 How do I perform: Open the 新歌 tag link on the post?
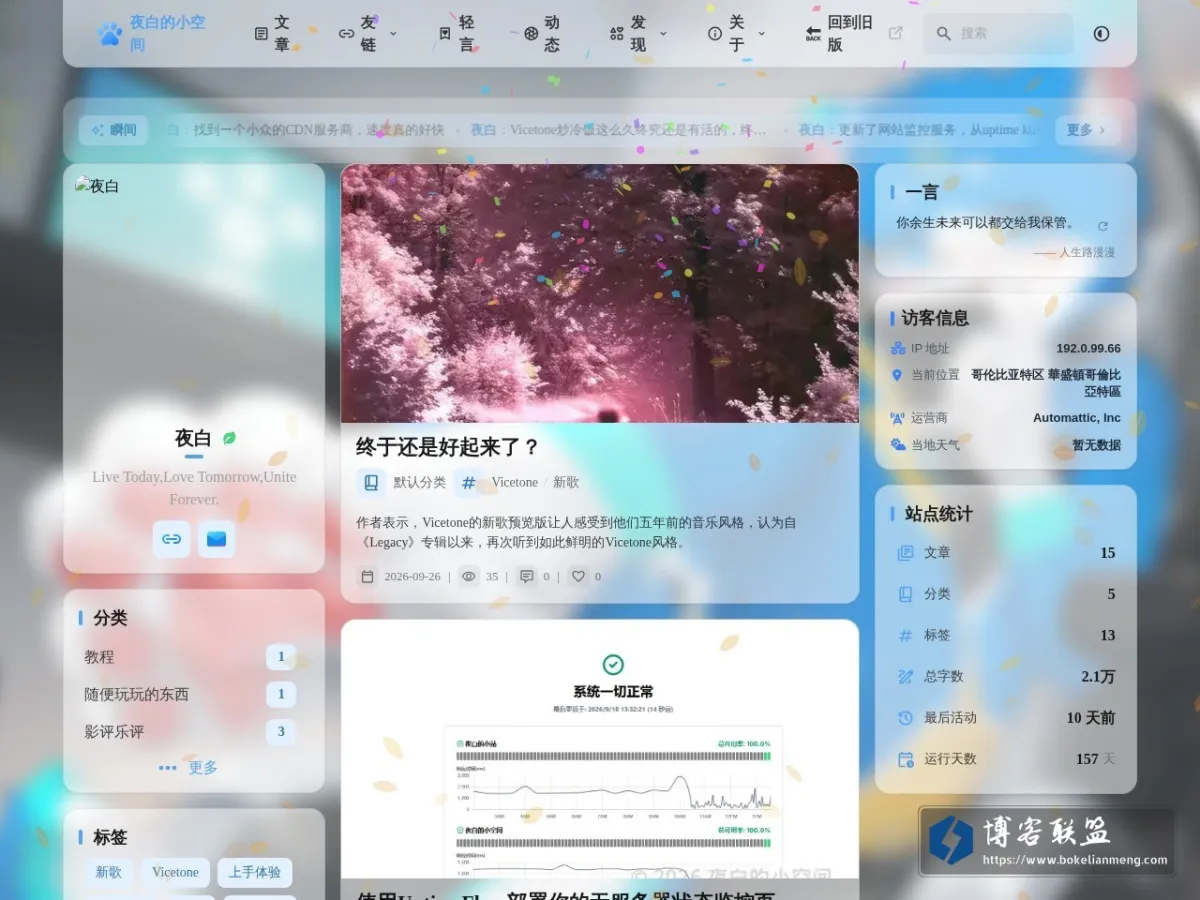pyautogui.click(x=566, y=482)
